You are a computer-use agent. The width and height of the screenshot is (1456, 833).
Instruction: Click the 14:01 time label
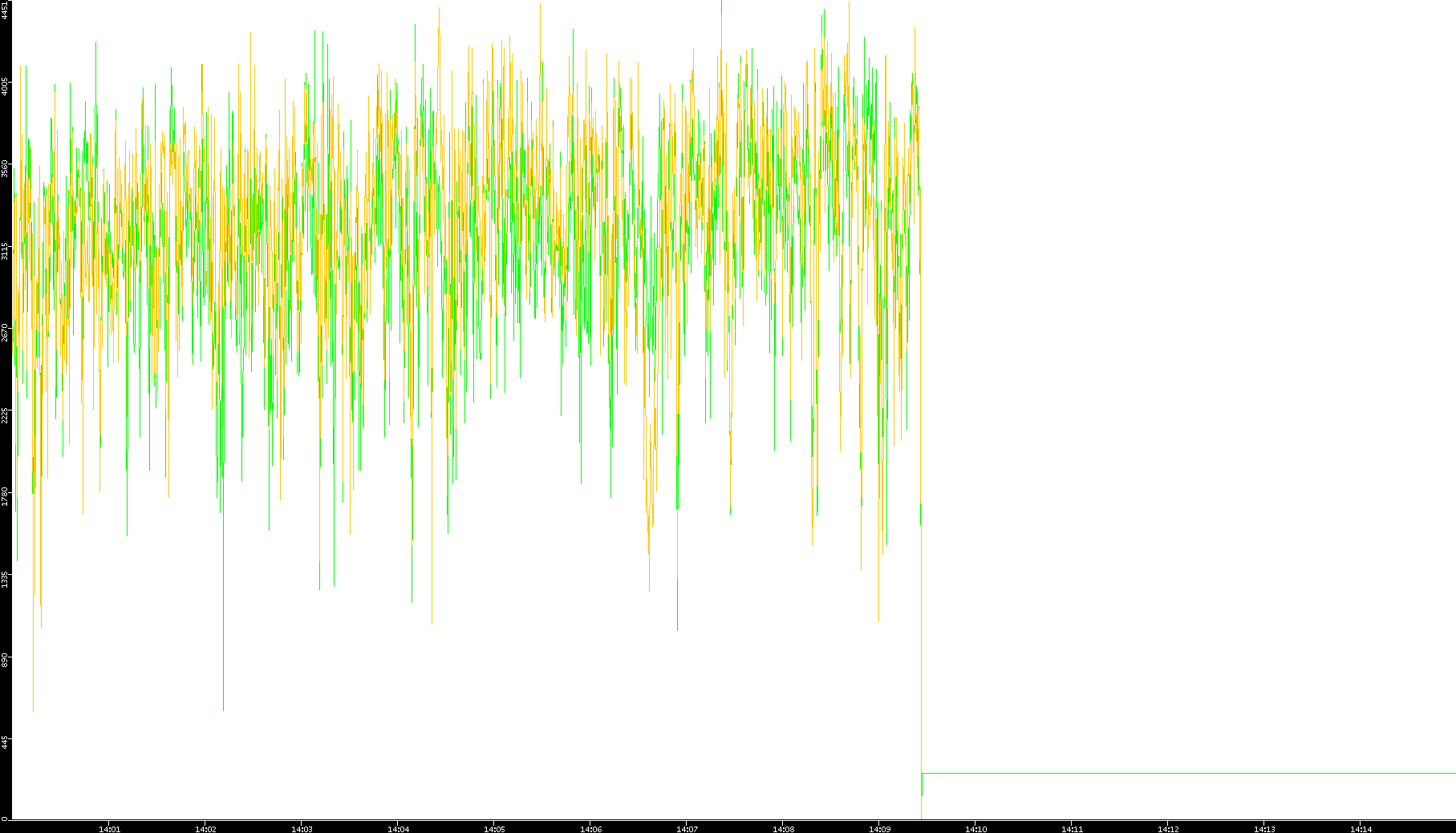click(x=109, y=828)
